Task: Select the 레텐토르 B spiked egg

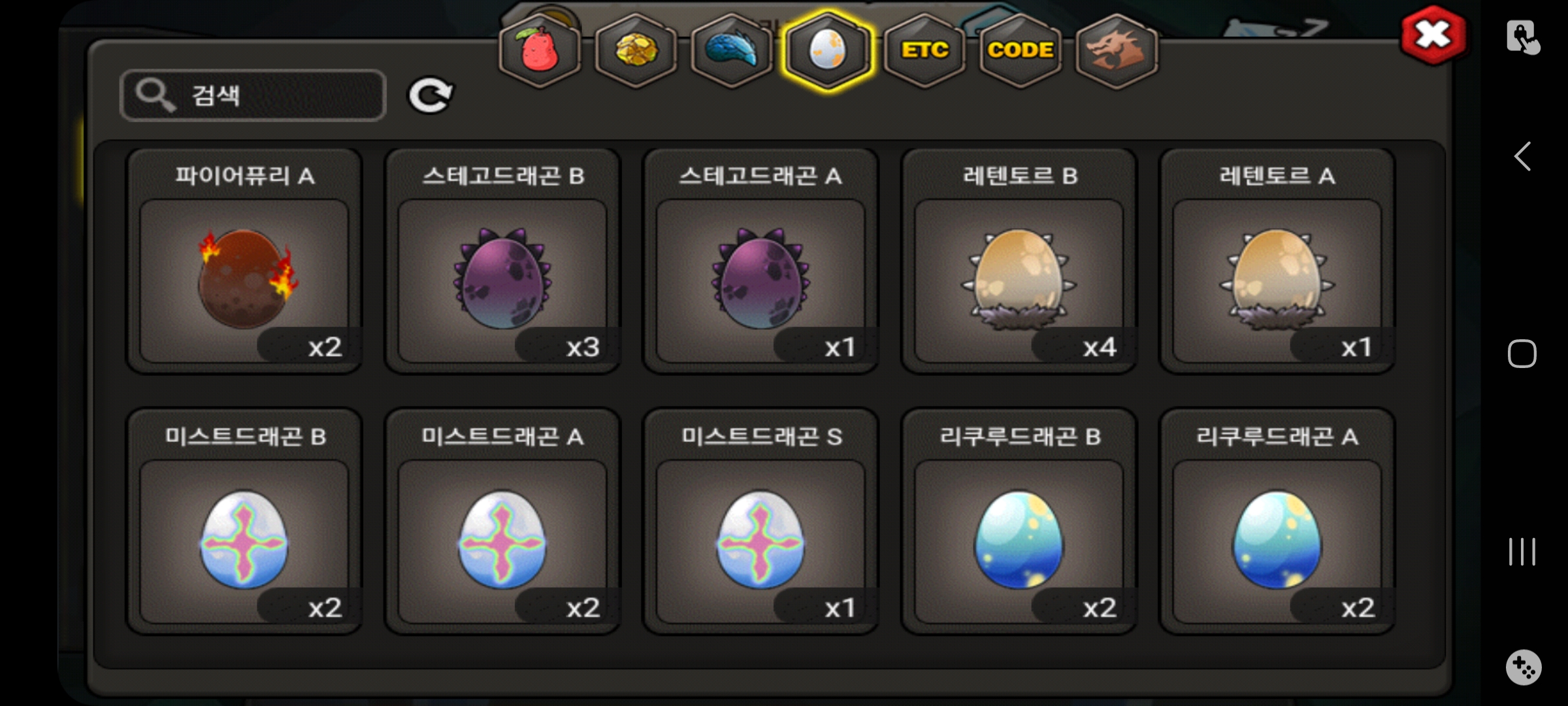Action: (1019, 261)
